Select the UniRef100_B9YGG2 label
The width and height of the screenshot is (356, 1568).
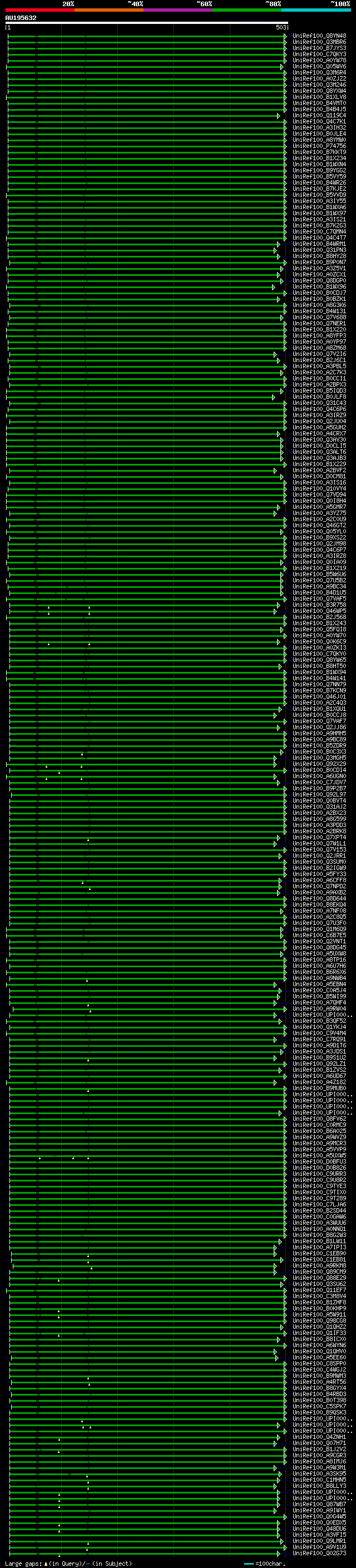pyautogui.click(x=319, y=170)
